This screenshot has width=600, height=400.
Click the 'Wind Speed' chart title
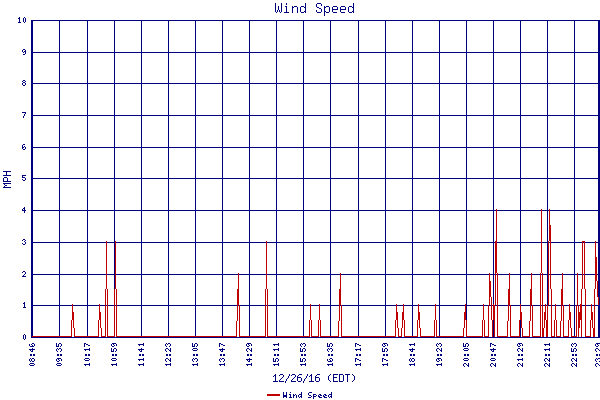tap(315, 8)
